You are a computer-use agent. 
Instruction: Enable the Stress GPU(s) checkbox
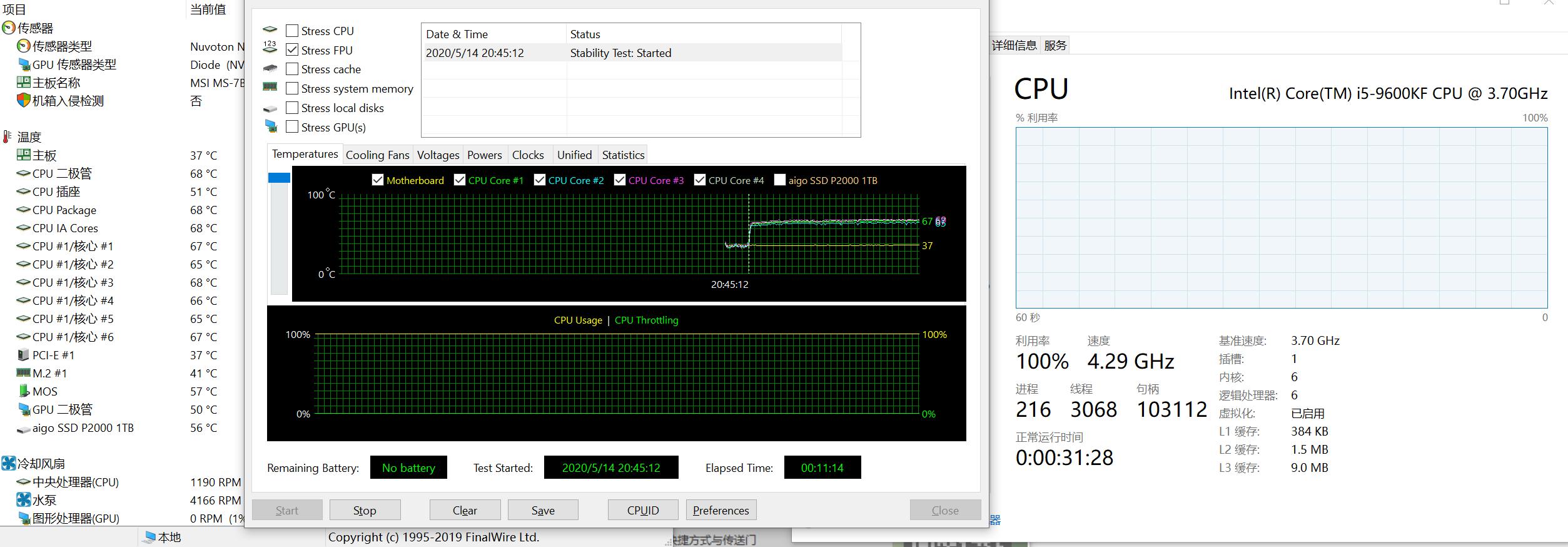[292, 127]
